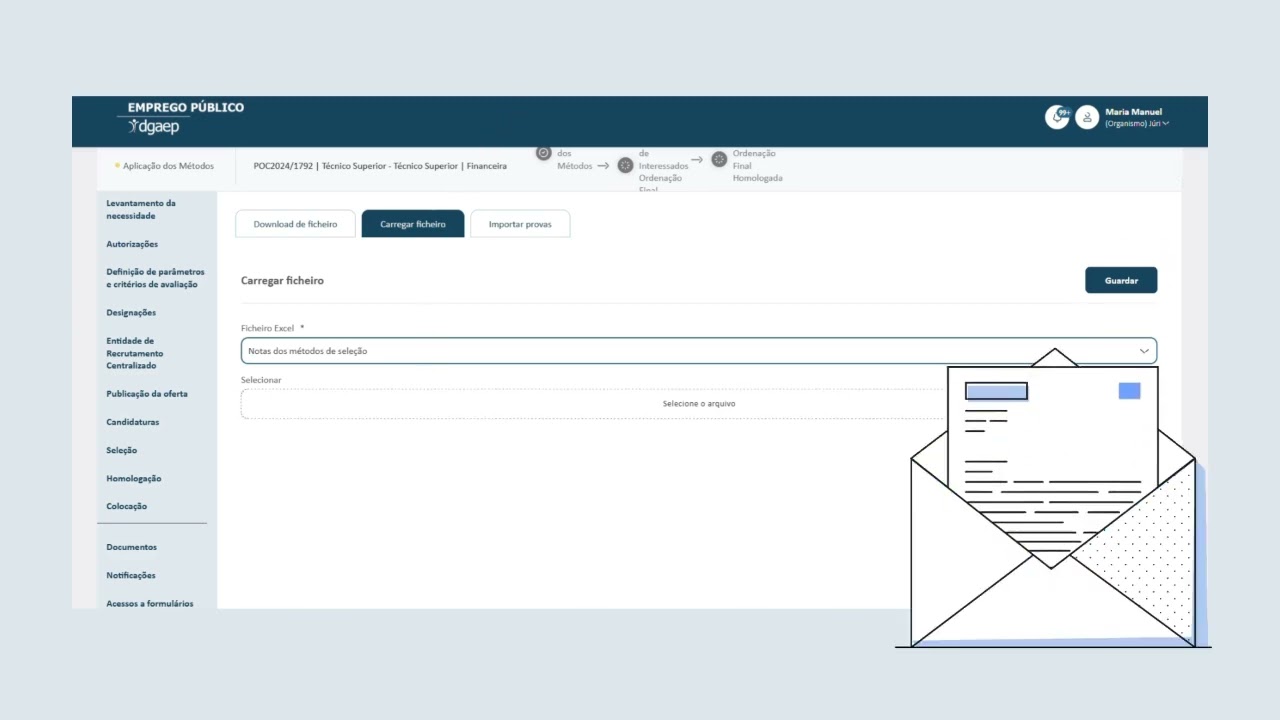
Task: Open Documentos in the sidebar
Action: (132, 547)
